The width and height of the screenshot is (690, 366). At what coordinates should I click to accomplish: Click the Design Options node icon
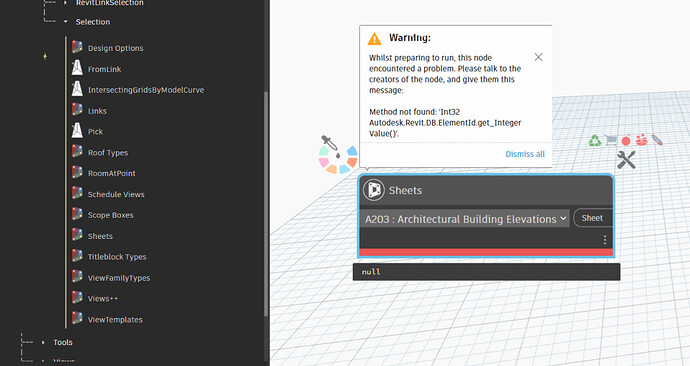tap(77, 48)
